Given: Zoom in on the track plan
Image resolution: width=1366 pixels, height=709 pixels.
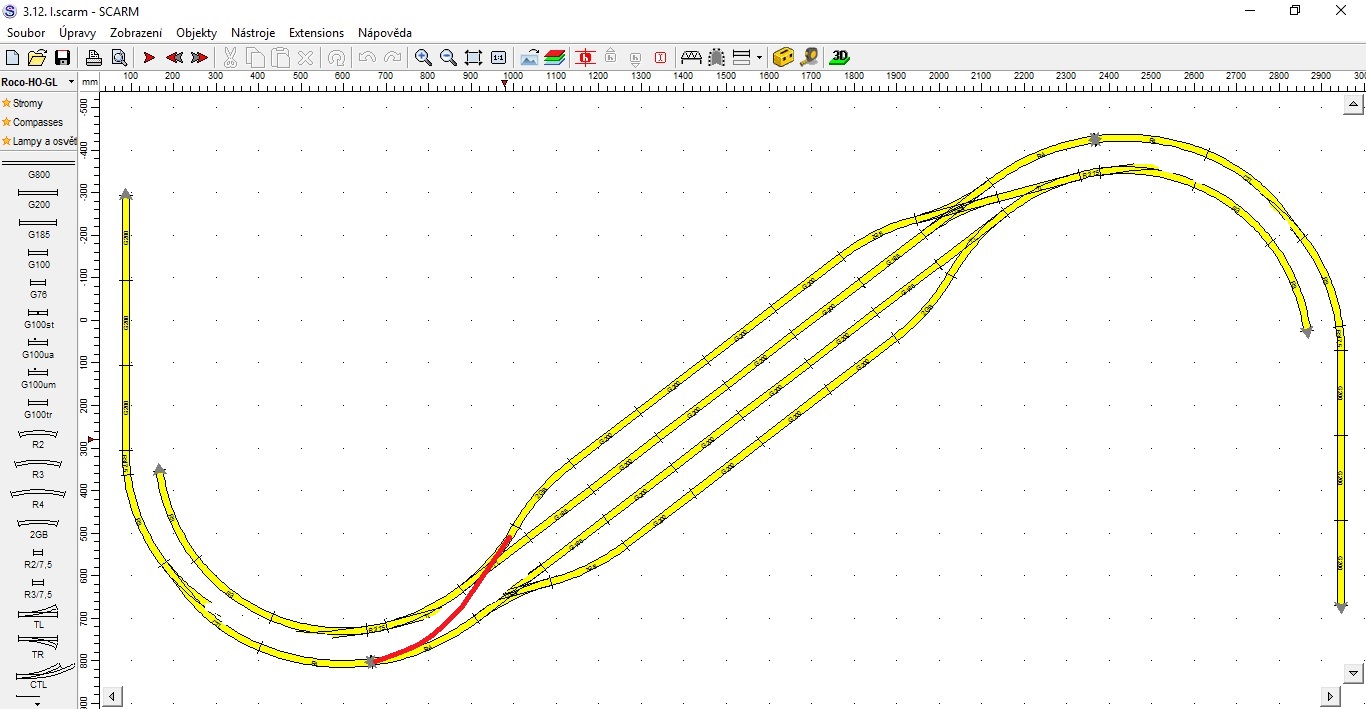Looking at the screenshot, I should pos(423,58).
